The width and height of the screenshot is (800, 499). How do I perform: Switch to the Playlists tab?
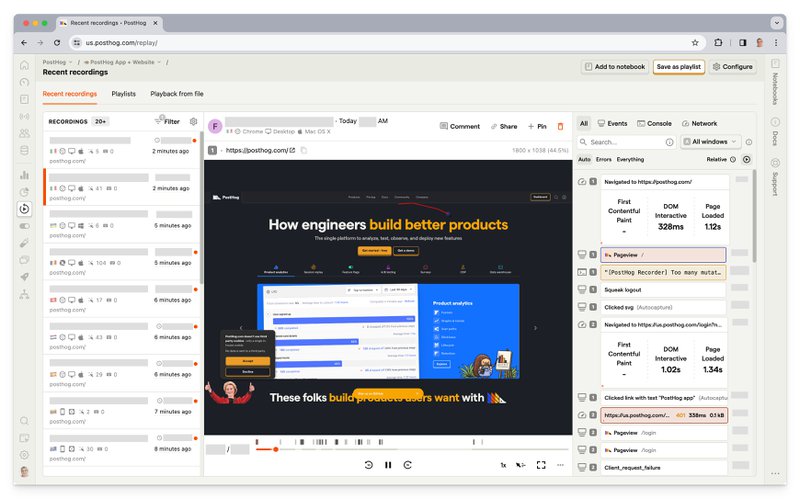[x=124, y=94]
